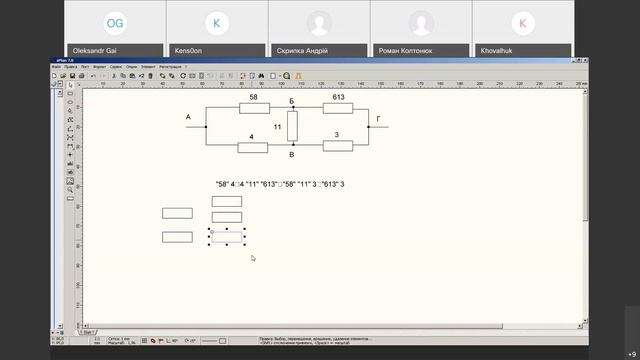This screenshot has width=640, height=360.
Task: Duplicate selection with x2 icon
Action: tap(141, 76)
